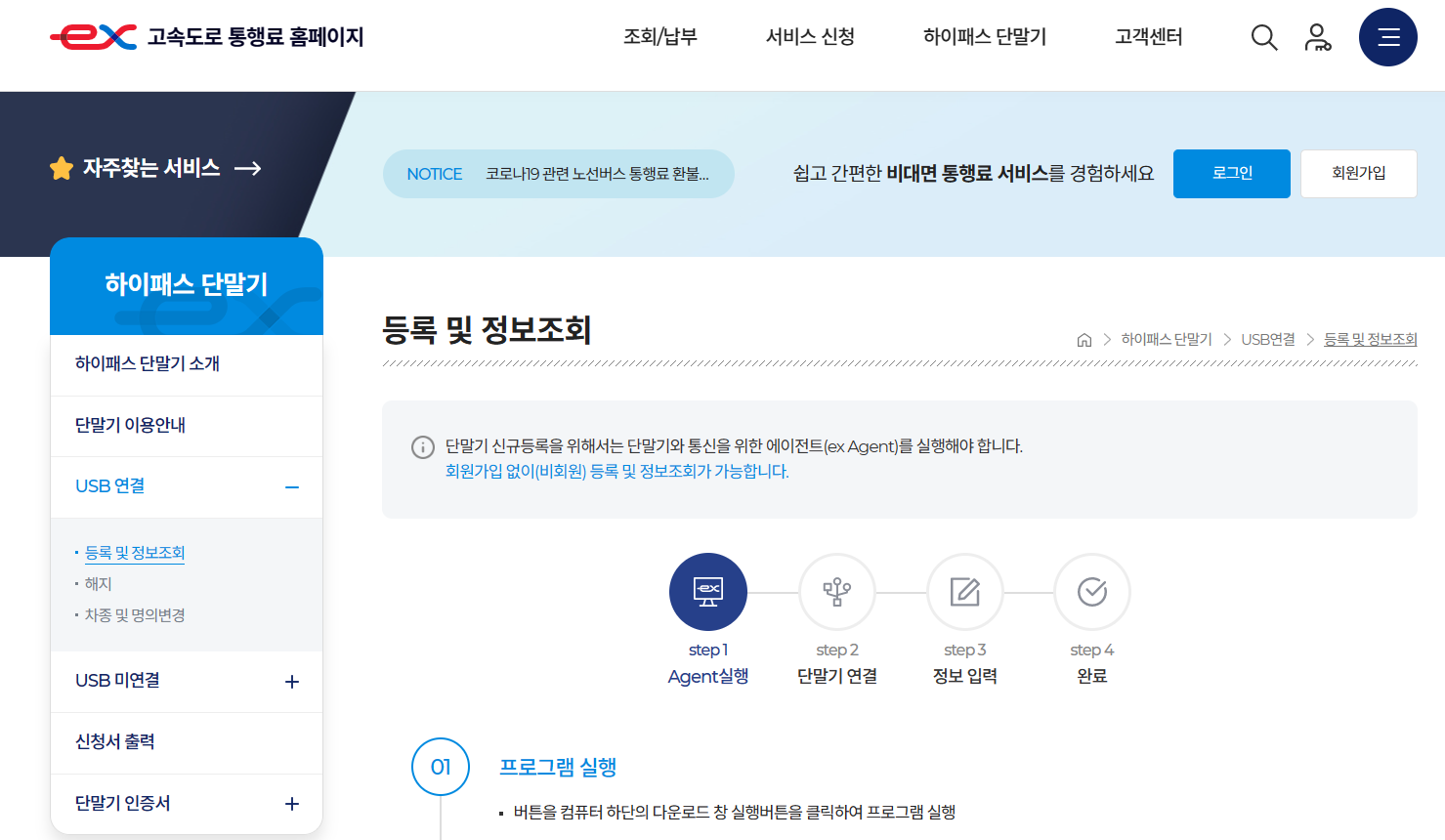Screen dimensions: 1445x840
Task: Click the step 2 단말기 연결 USB icon
Action: tap(836, 591)
